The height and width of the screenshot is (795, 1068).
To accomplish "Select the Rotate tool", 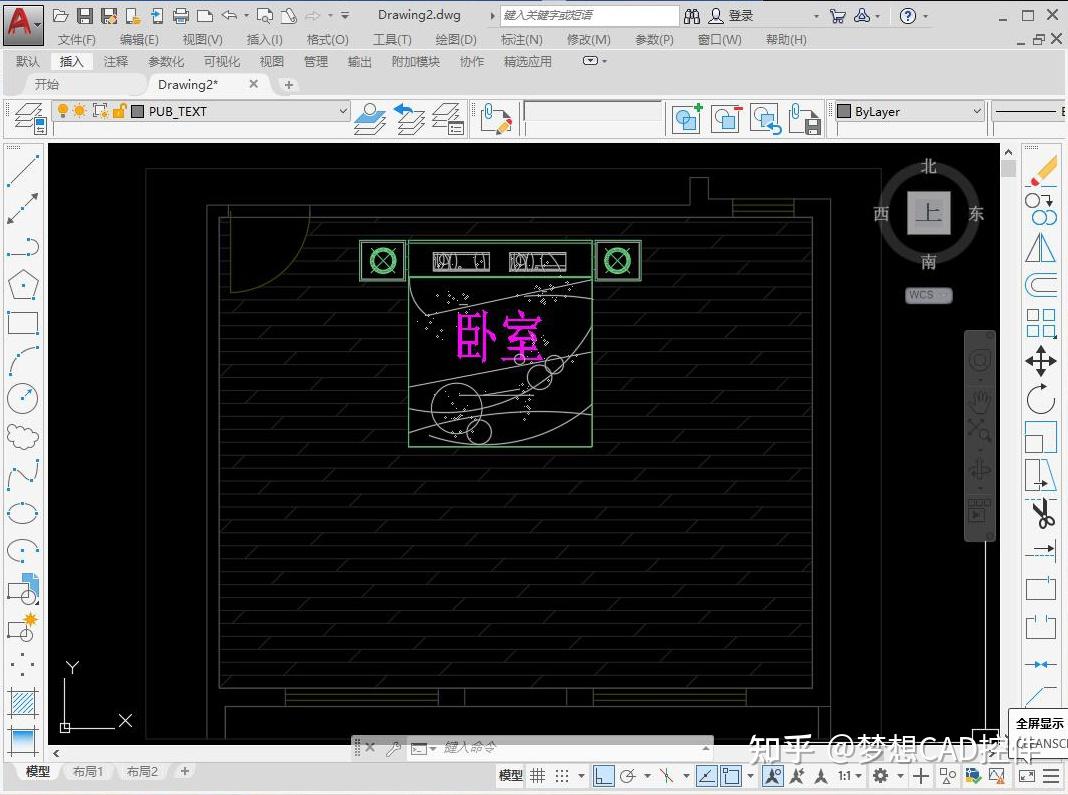I will pos(1041,399).
